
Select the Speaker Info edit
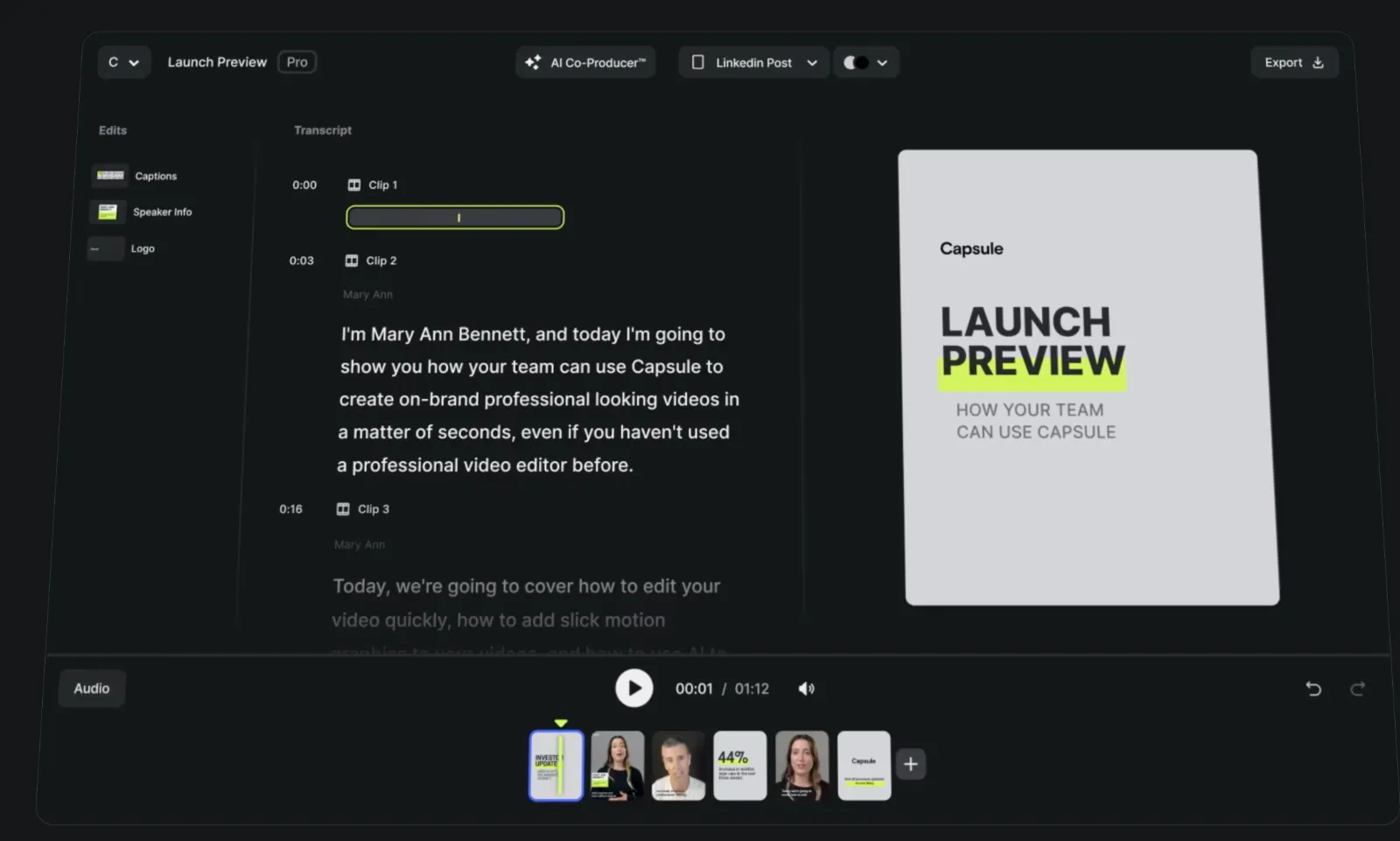coord(142,212)
